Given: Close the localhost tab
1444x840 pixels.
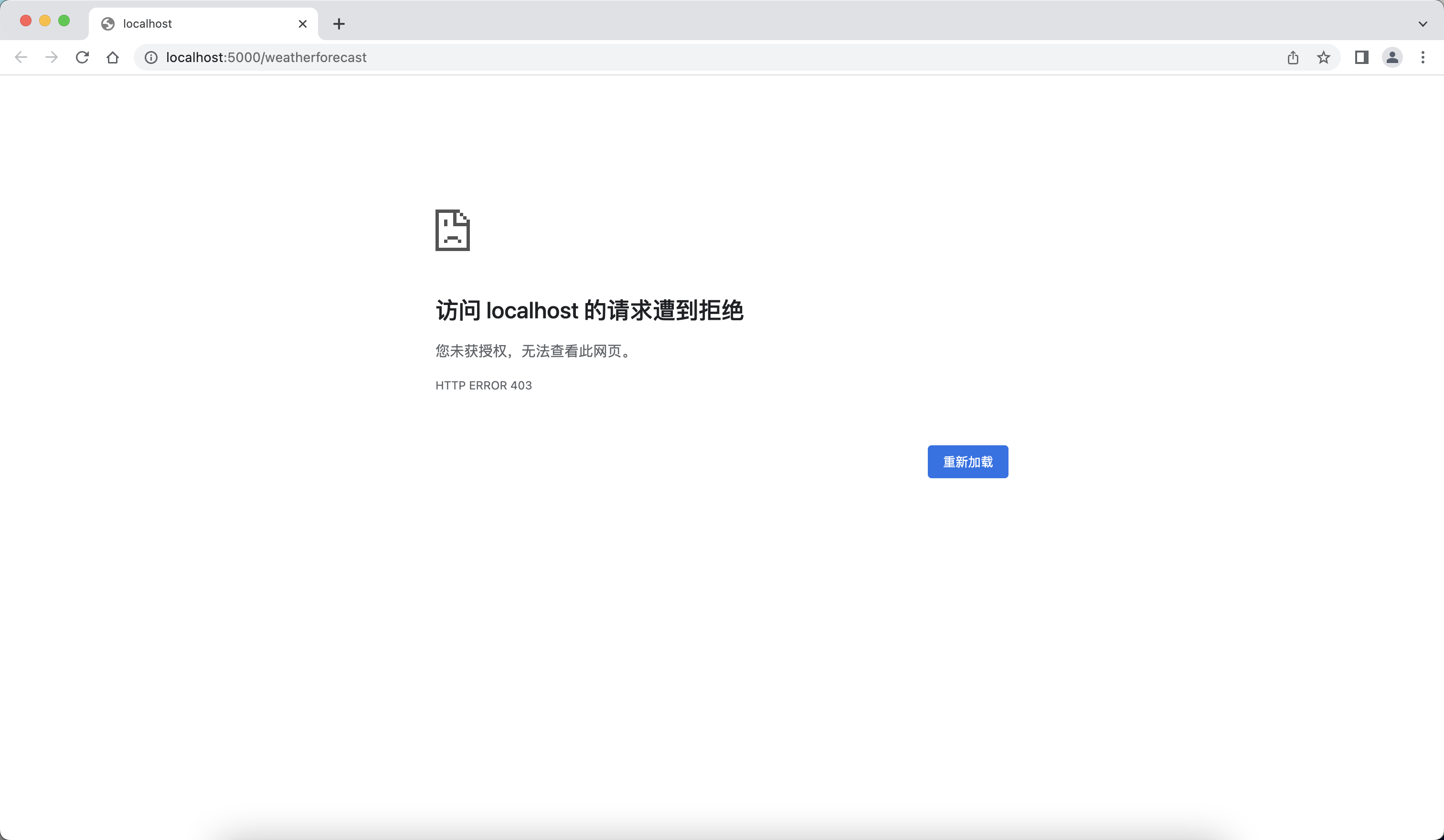Looking at the screenshot, I should point(303,24).
